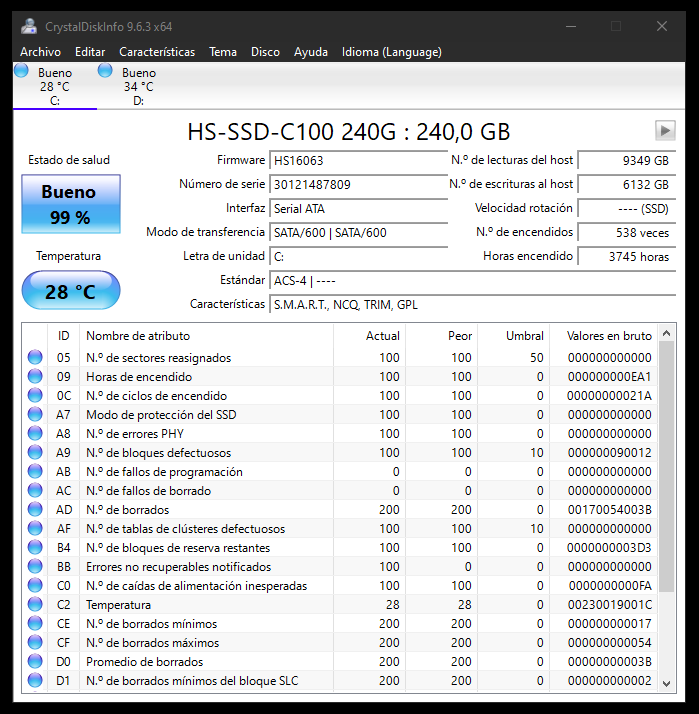This screenshot has height=714, width=699.
Task: Click the rotation speed value ---- (SSD)
Action: point(627,209)
